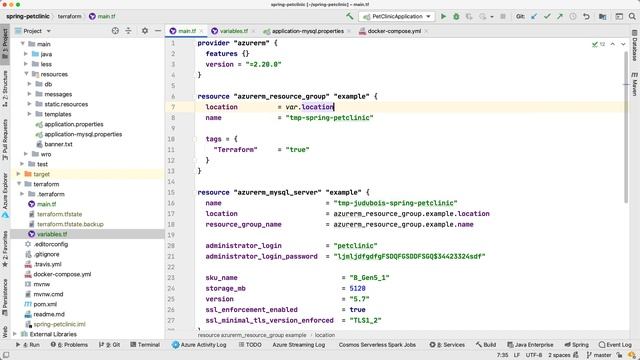Switch to docker-compose.yml editor tab
This screenshot has height=360, width=640.
click(x=394, y=31)
